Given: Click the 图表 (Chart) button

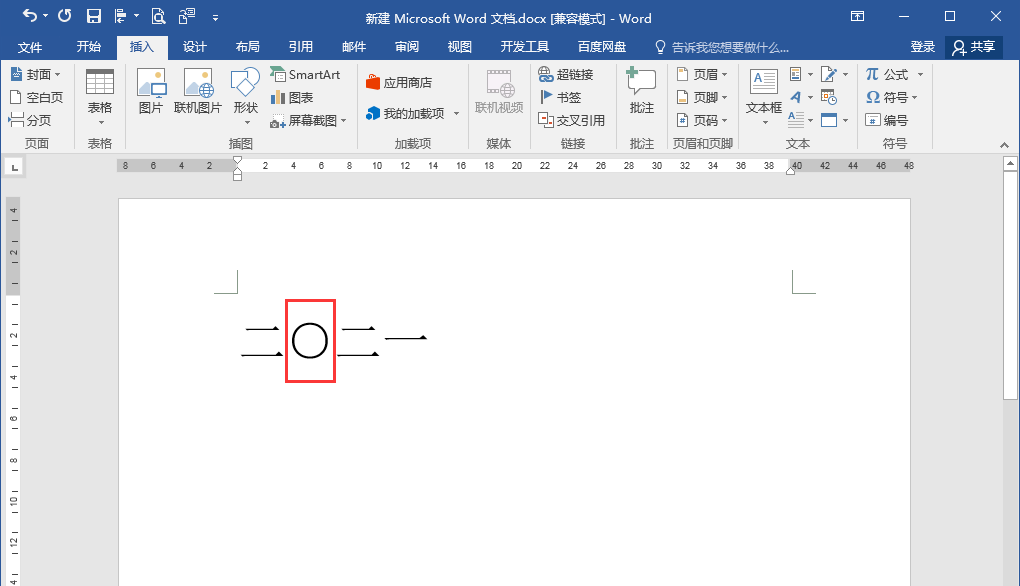Looking at the screenshot, I should [x=292, y=98].
